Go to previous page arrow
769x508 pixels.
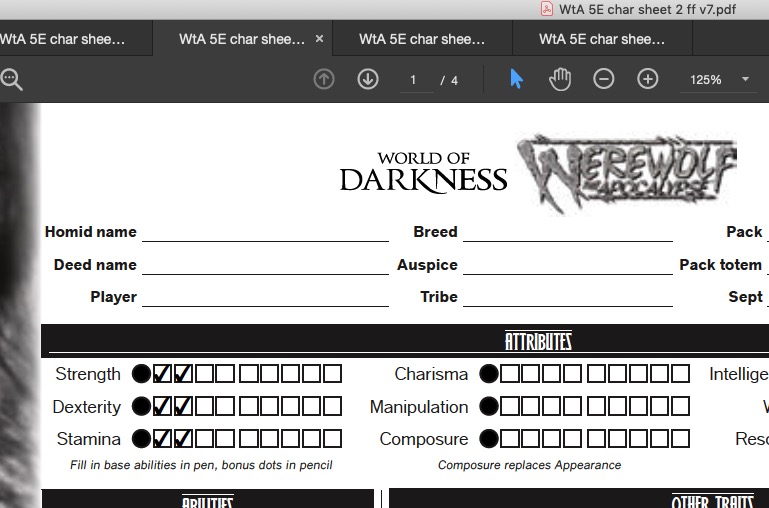click(x=324, y=79)
